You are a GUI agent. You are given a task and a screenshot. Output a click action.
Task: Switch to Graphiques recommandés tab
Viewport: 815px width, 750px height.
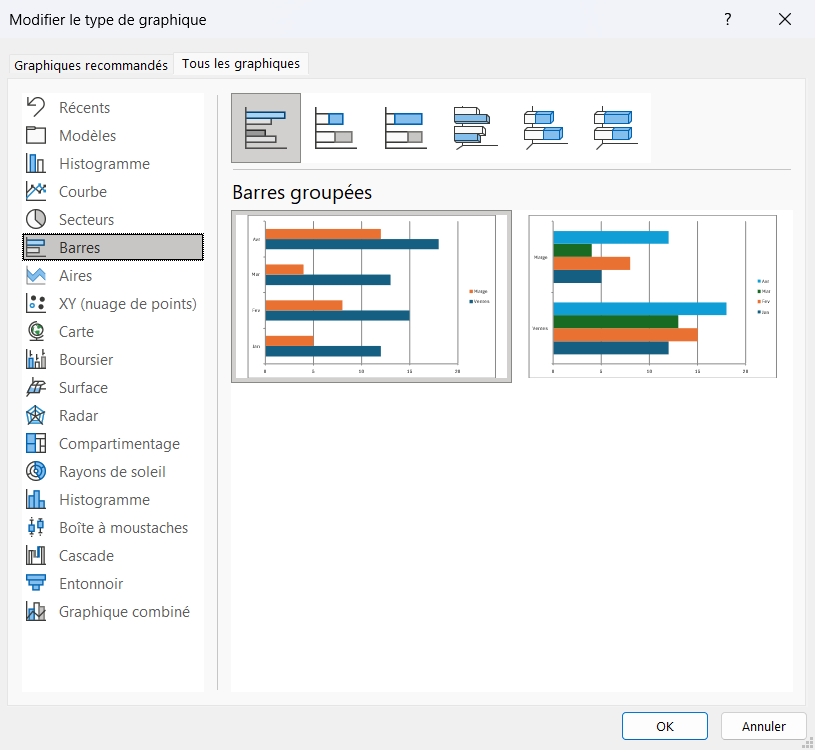tap(91, 65)
